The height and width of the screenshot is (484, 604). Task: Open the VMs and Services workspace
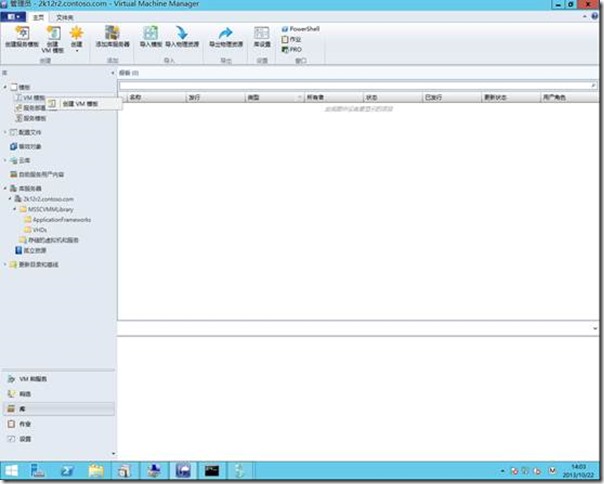point(59,379)
